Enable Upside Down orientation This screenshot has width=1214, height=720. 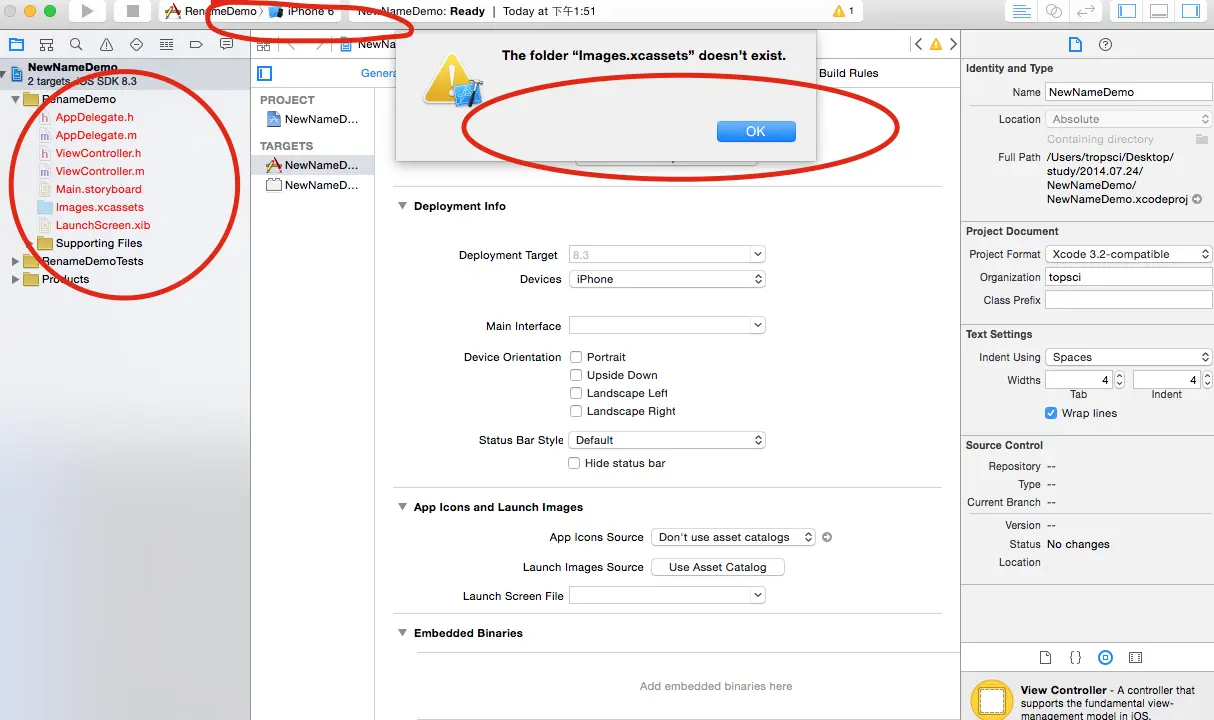[576, 375]
